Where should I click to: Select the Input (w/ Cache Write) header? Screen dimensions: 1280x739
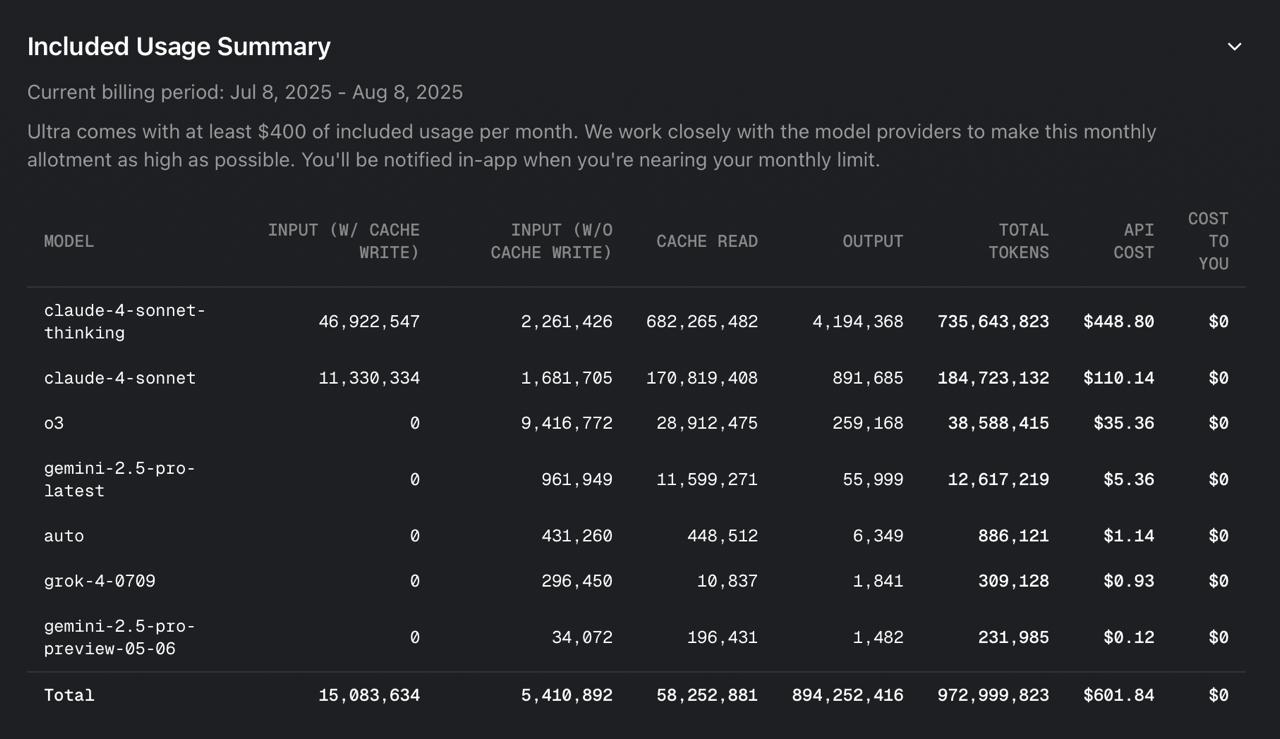(x=343, y=241)
